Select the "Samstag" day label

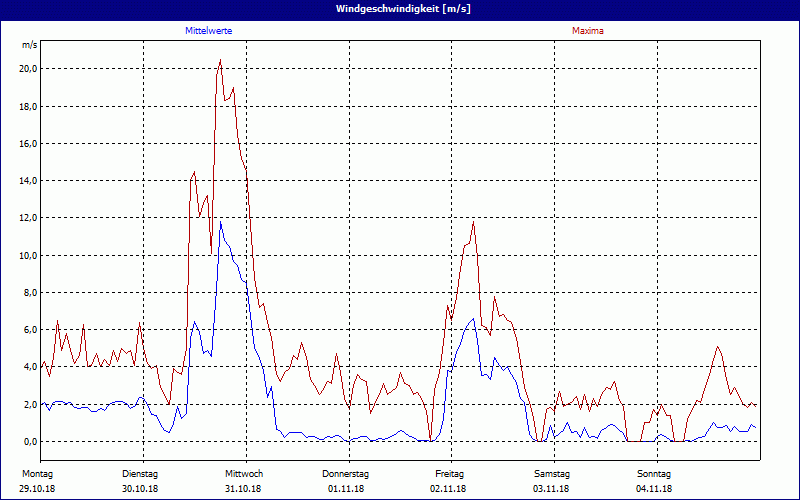tap(552, 473)
